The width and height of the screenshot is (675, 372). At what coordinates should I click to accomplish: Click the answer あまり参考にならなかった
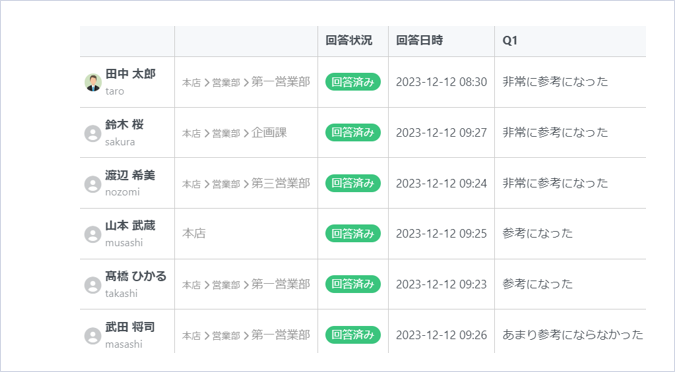pyautogui.click(x=573, y=335)
